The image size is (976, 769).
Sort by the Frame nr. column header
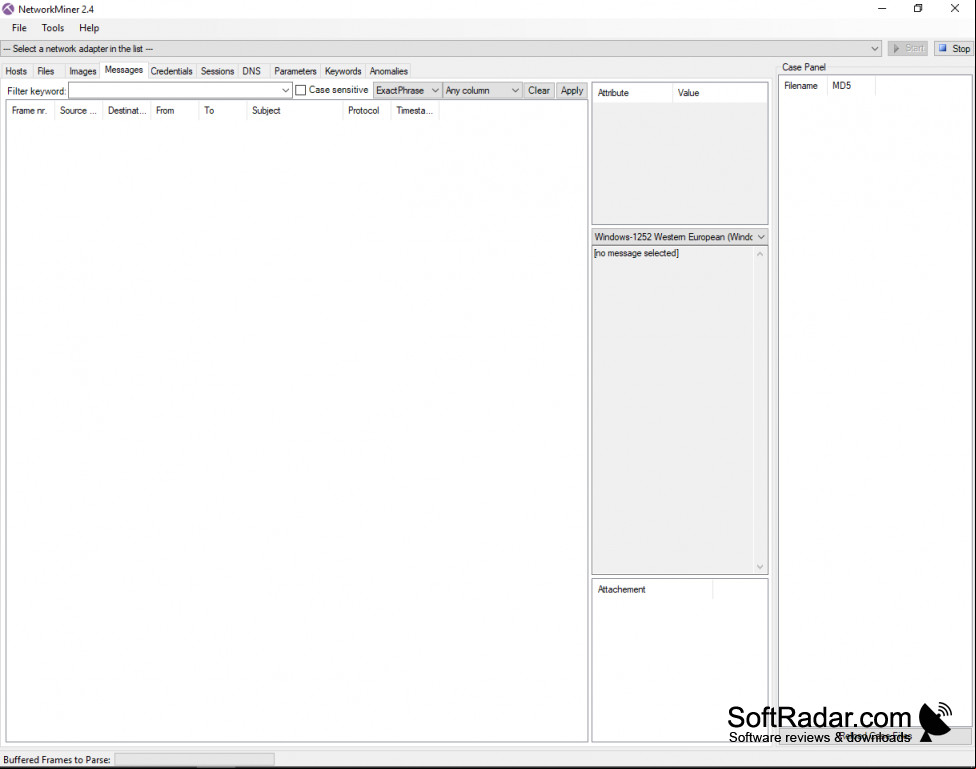[29, 110]
